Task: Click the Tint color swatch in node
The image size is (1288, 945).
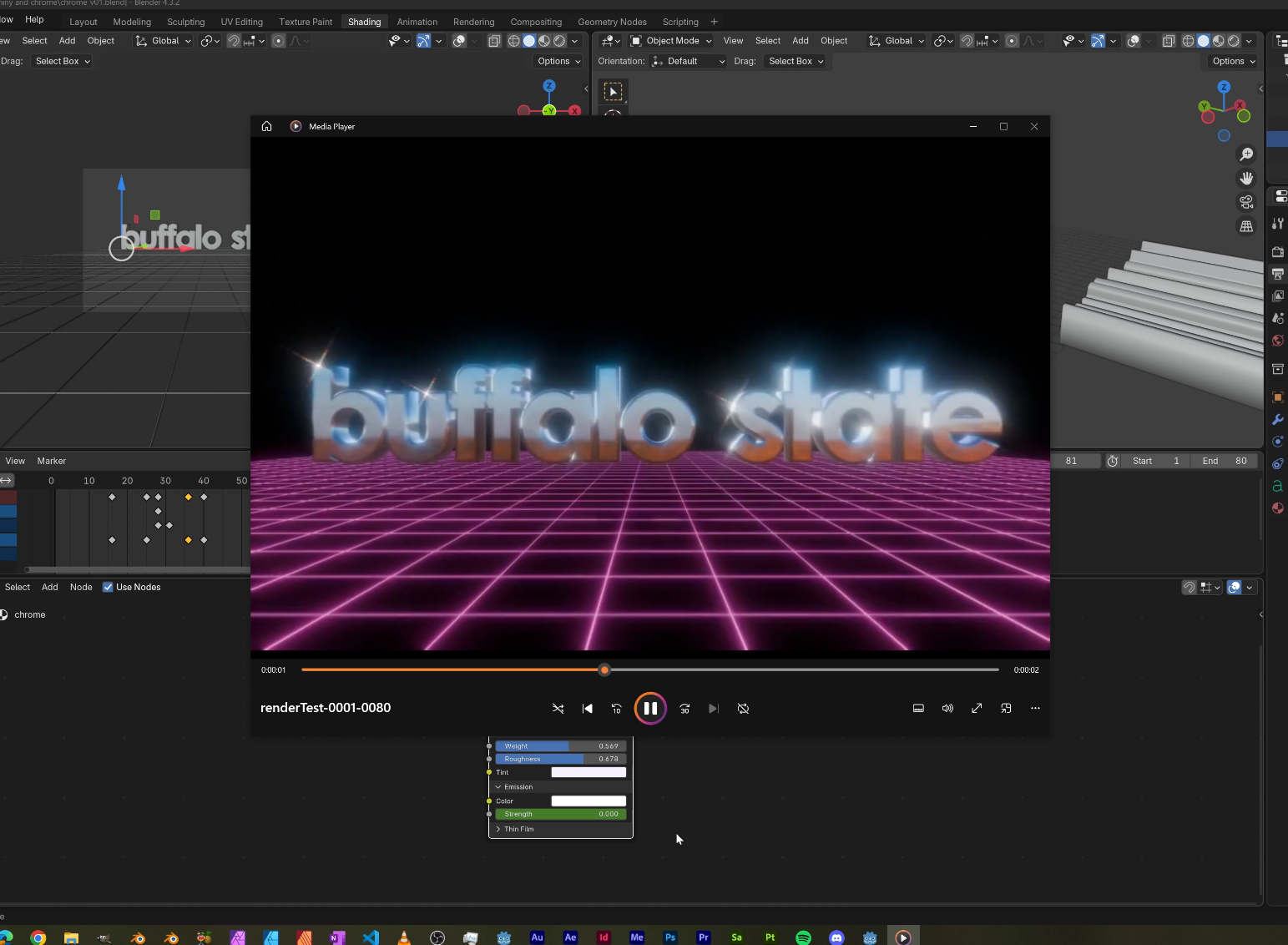Action: (588, 772)
